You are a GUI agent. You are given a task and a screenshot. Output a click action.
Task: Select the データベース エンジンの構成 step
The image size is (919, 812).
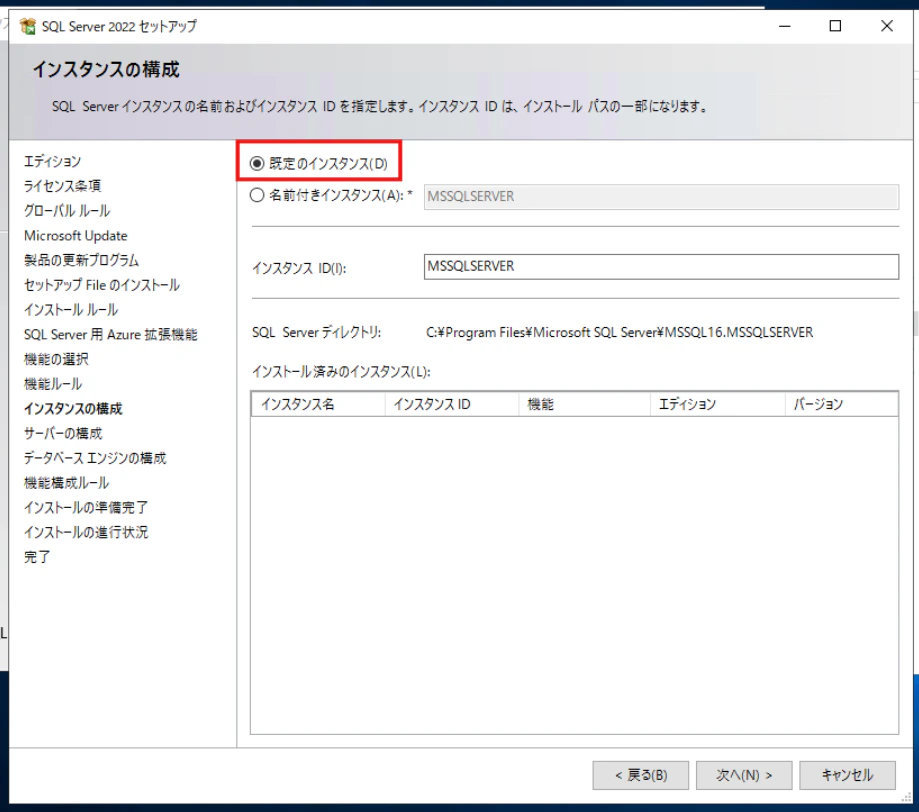tap(95, 458)
